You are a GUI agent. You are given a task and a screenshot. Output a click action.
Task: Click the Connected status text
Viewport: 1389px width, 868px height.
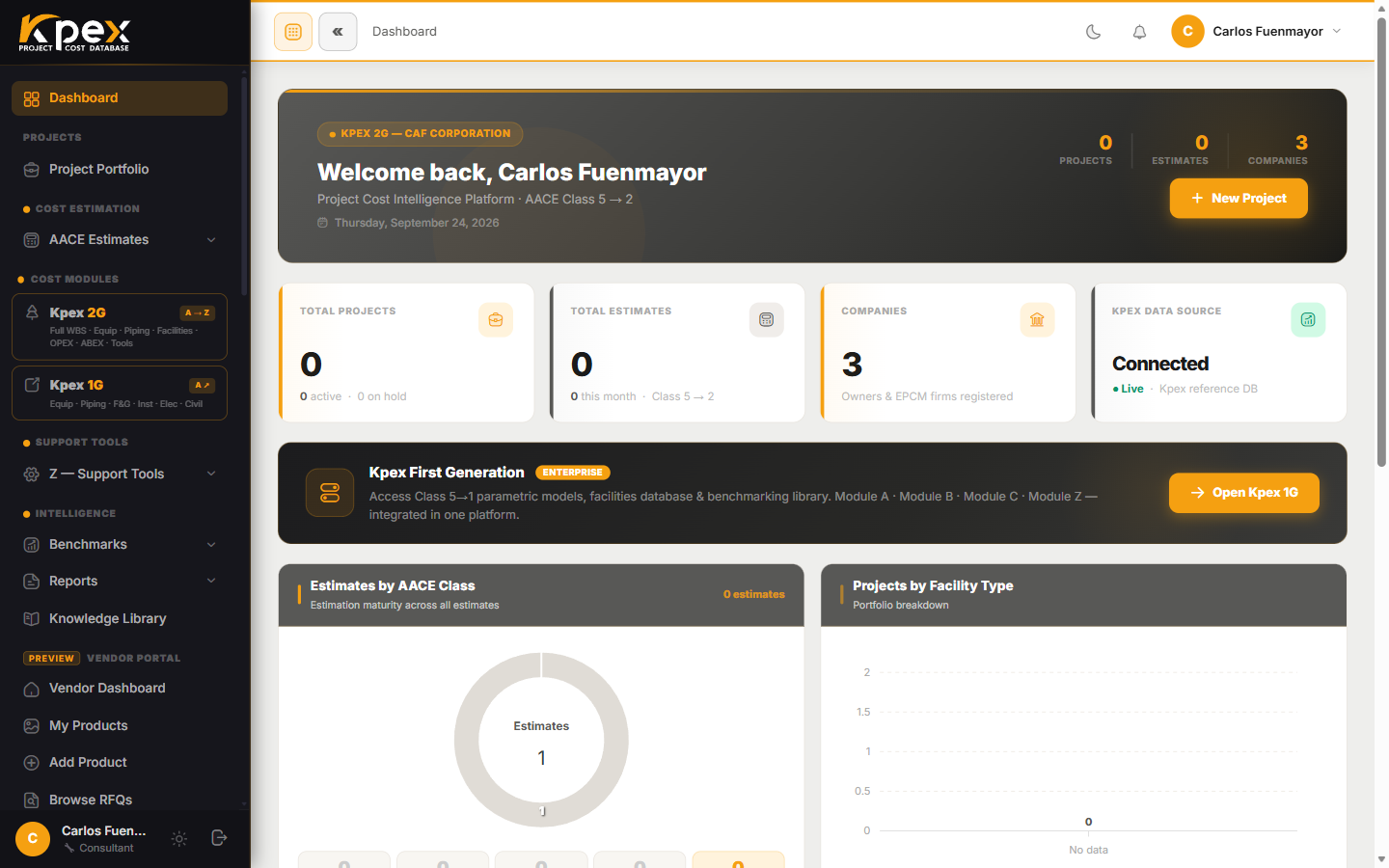click(x=1160, y=365)
